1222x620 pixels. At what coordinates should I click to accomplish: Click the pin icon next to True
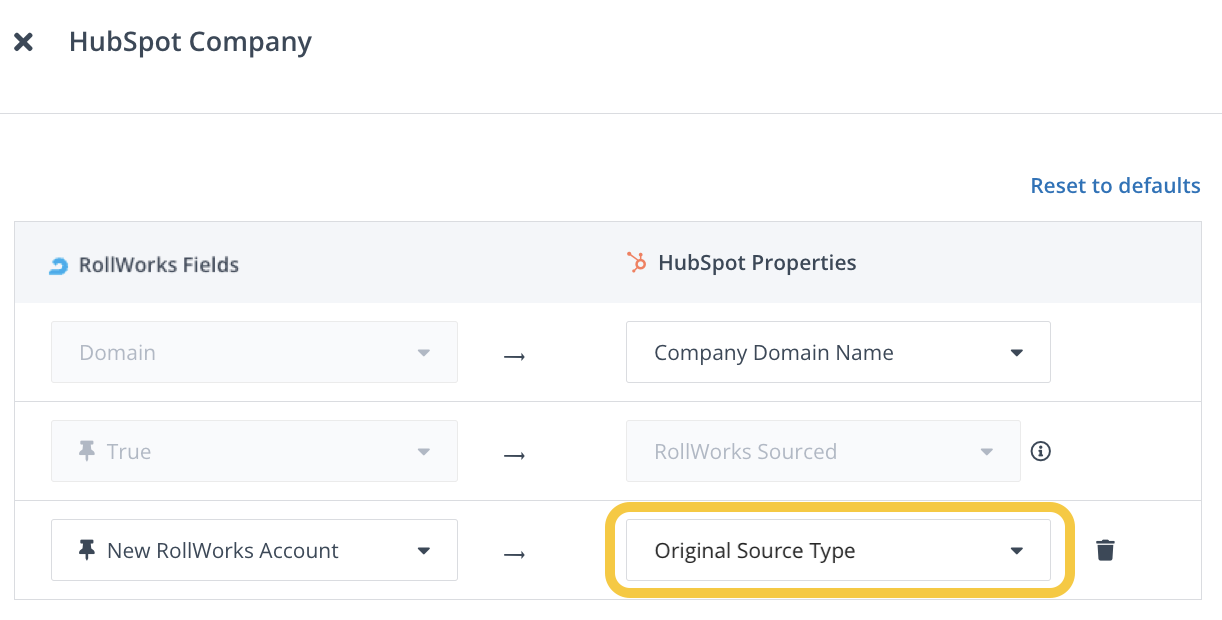tap(87, 451)
